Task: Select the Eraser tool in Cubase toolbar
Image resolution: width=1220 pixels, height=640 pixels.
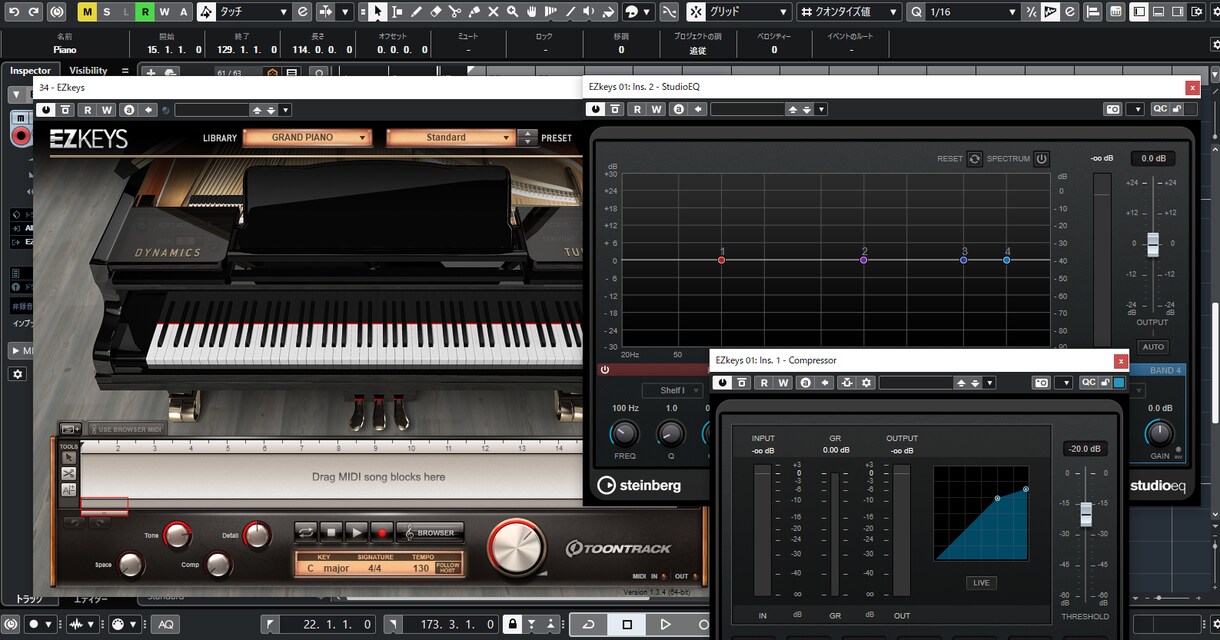Action: coord(435,12)
